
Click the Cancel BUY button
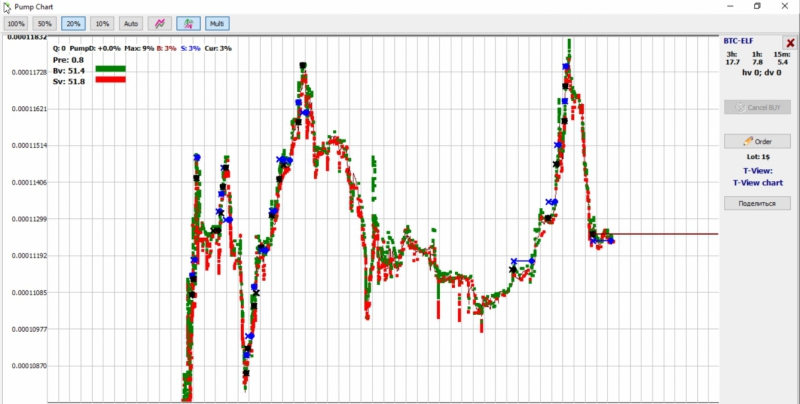757,108
